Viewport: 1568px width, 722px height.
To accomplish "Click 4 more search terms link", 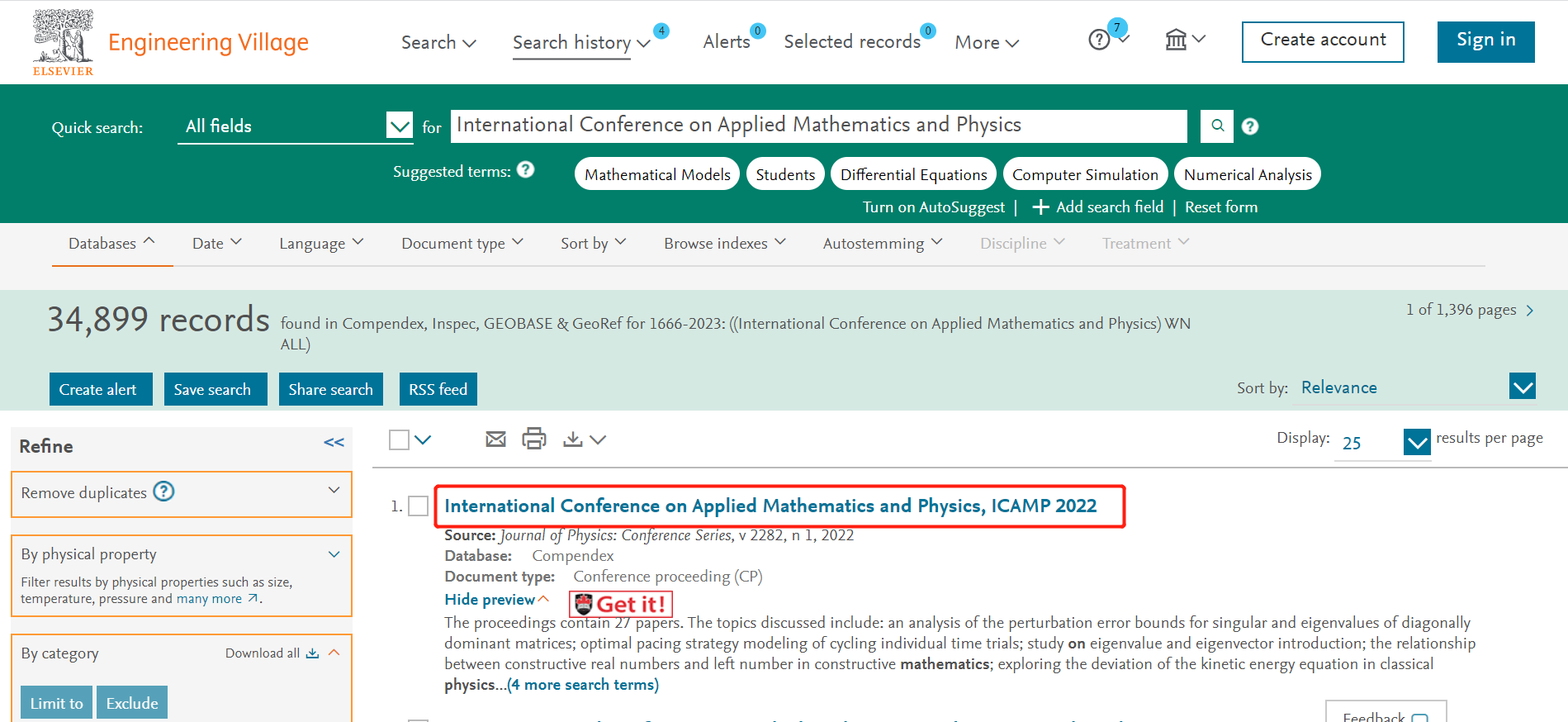I will 583,685.
